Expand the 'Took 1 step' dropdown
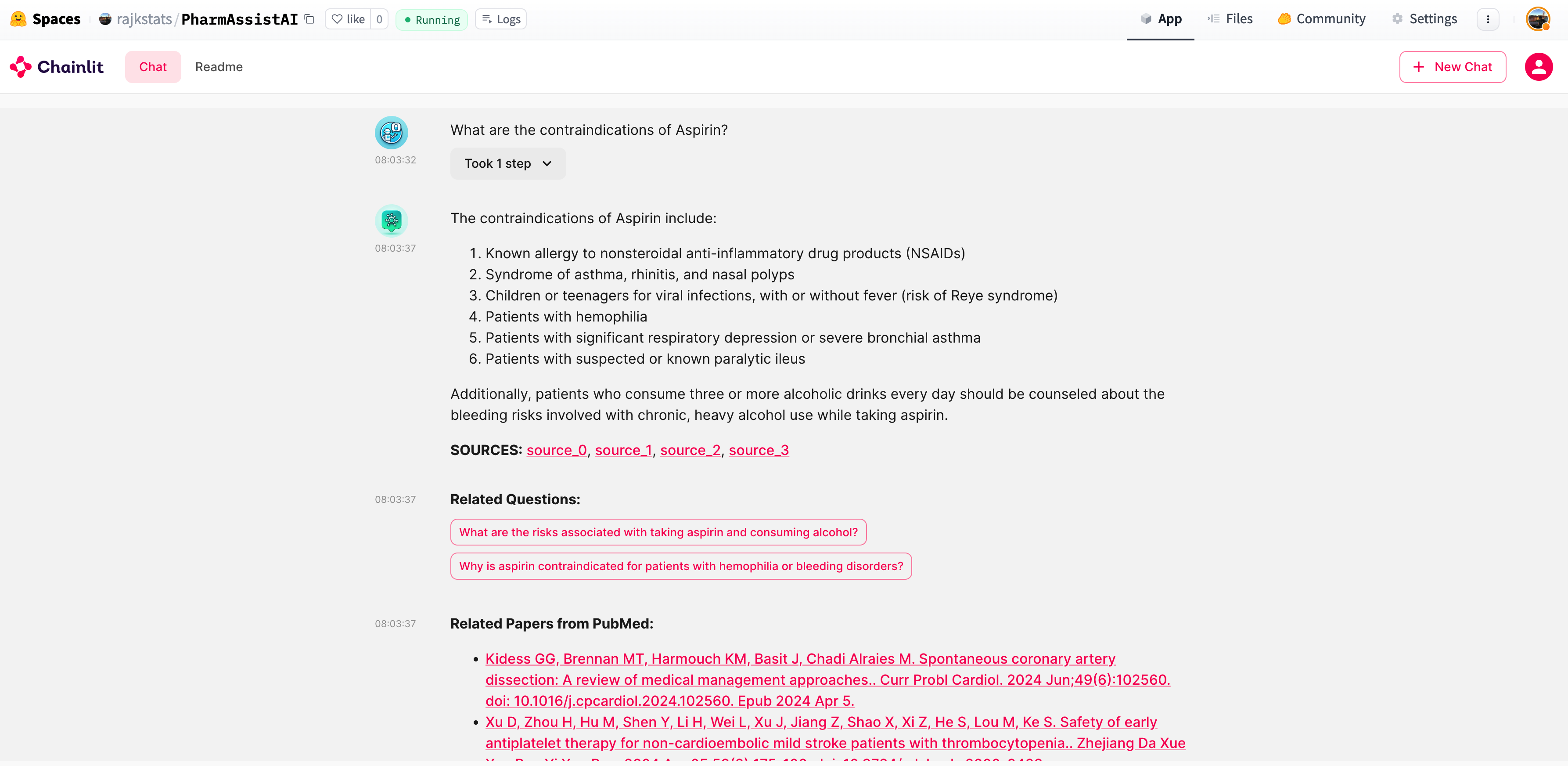This screenshot has width=1568, height=766. (x=507, y=163)
